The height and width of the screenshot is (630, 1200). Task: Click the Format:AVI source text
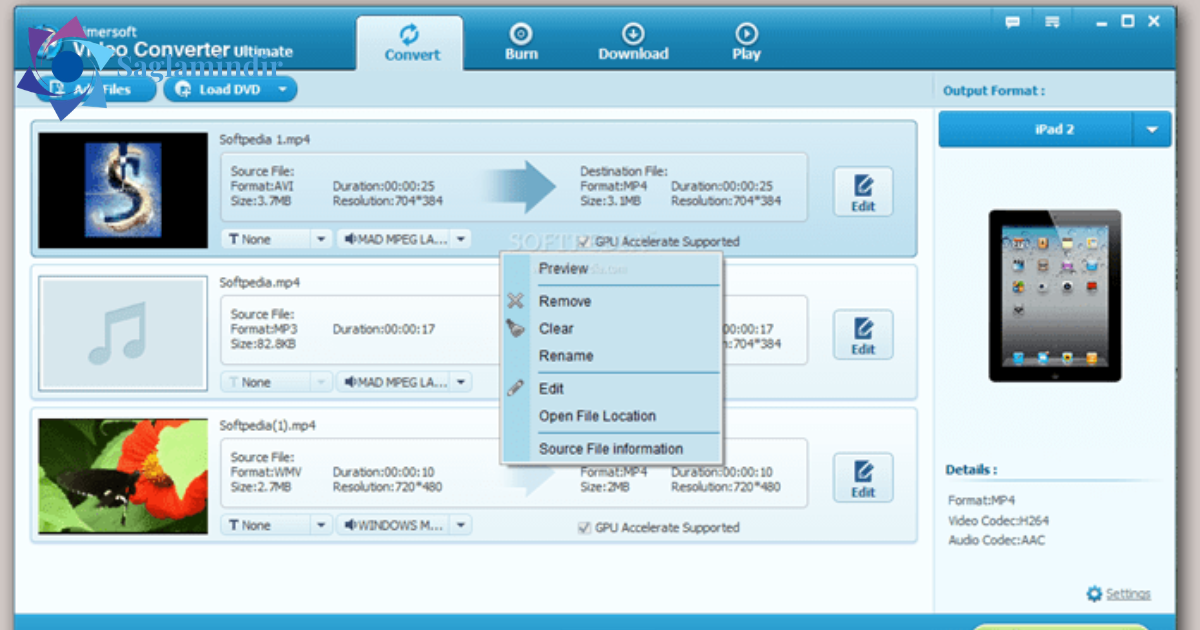pyautogui.click(x=263, y=186)
